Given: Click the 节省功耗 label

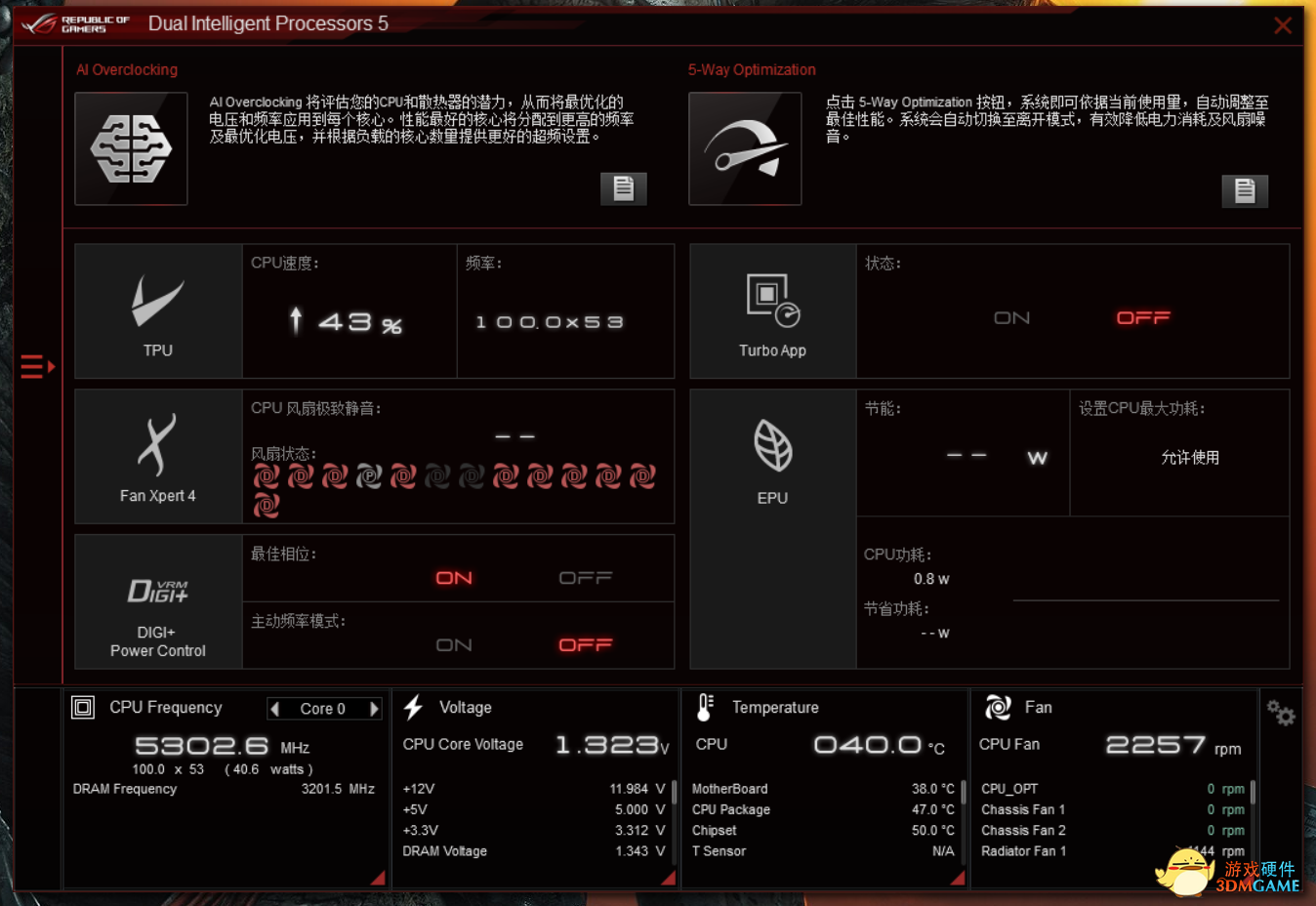Looking at the screenshot, I should tap(896, 608).
